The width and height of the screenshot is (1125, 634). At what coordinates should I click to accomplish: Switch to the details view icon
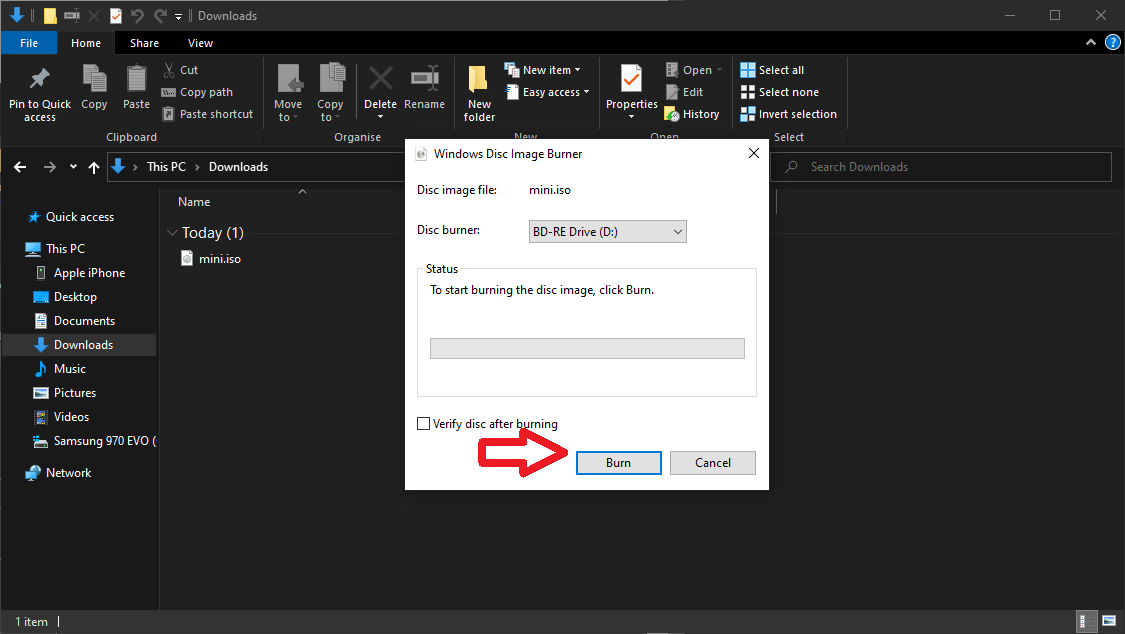coord(1088,621)
